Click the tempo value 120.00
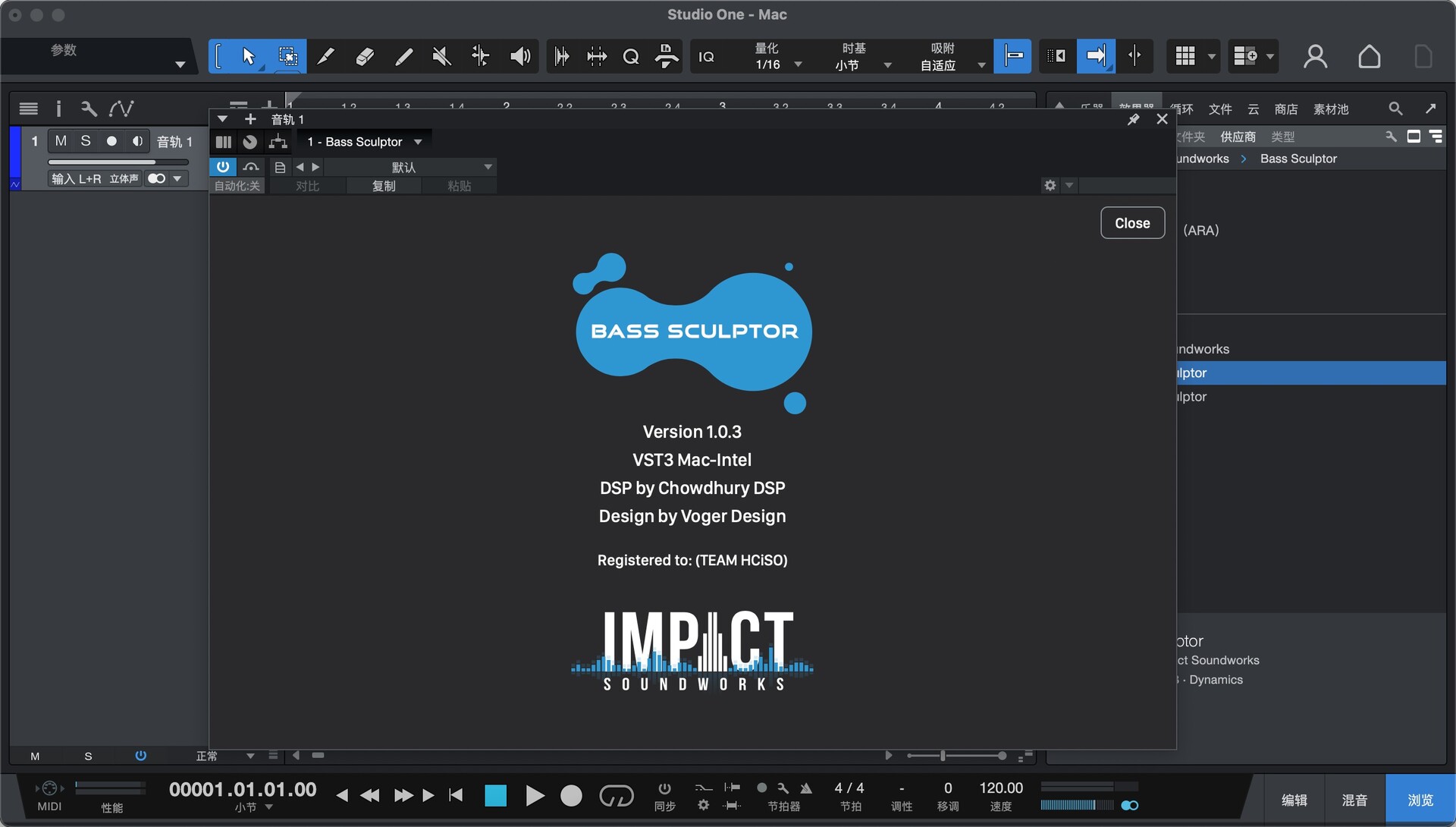Image resolution: width=1456 pixels, height=827 pixels. coord(1001,788)
